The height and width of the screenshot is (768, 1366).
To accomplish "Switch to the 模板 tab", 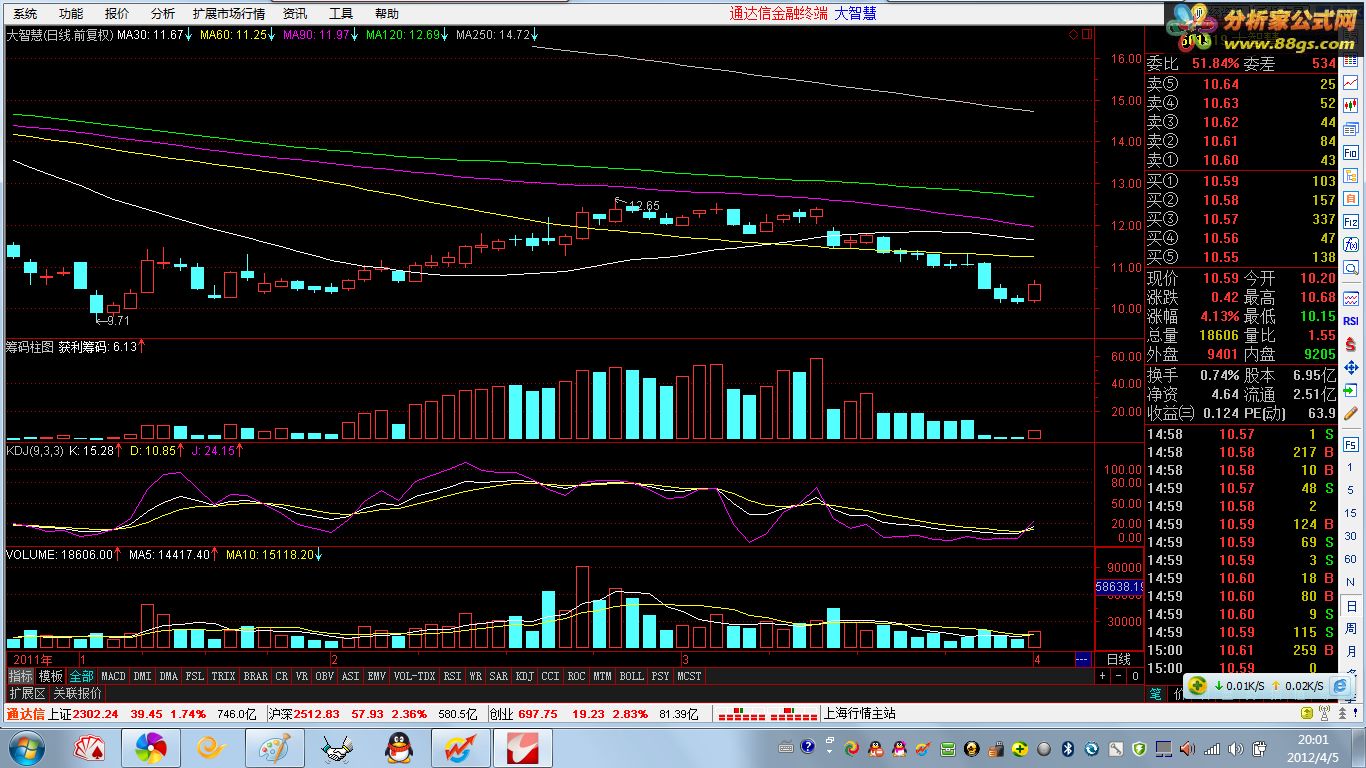I will pyautogui.click(x=51, y=676).
